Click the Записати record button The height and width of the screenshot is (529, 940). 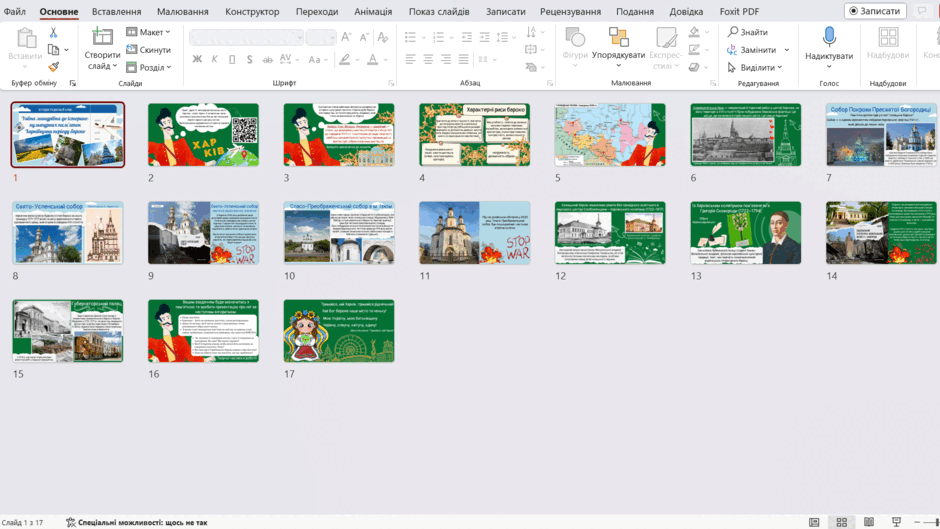point(875,11)
